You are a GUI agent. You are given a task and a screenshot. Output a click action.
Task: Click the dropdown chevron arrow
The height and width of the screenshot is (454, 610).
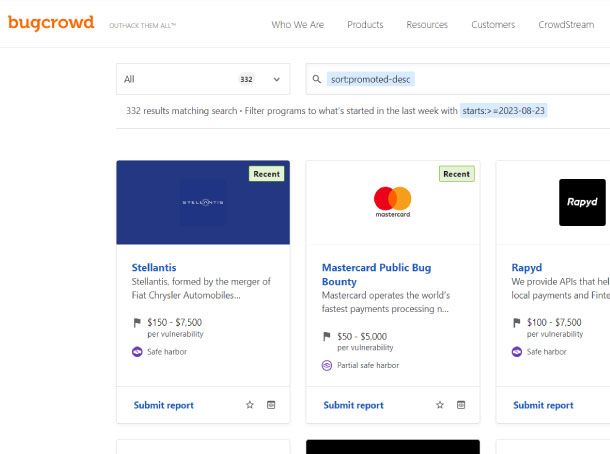(x=277, y=79)
